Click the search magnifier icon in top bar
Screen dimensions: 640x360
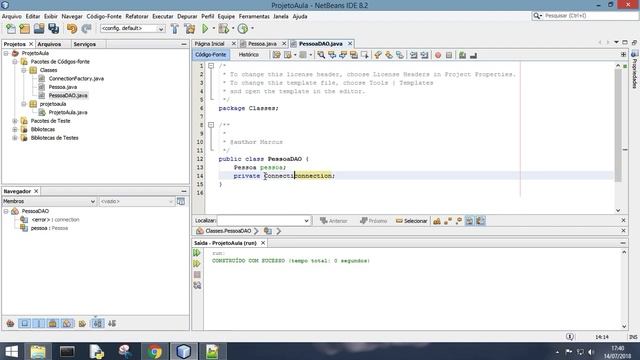click(536, 16)
